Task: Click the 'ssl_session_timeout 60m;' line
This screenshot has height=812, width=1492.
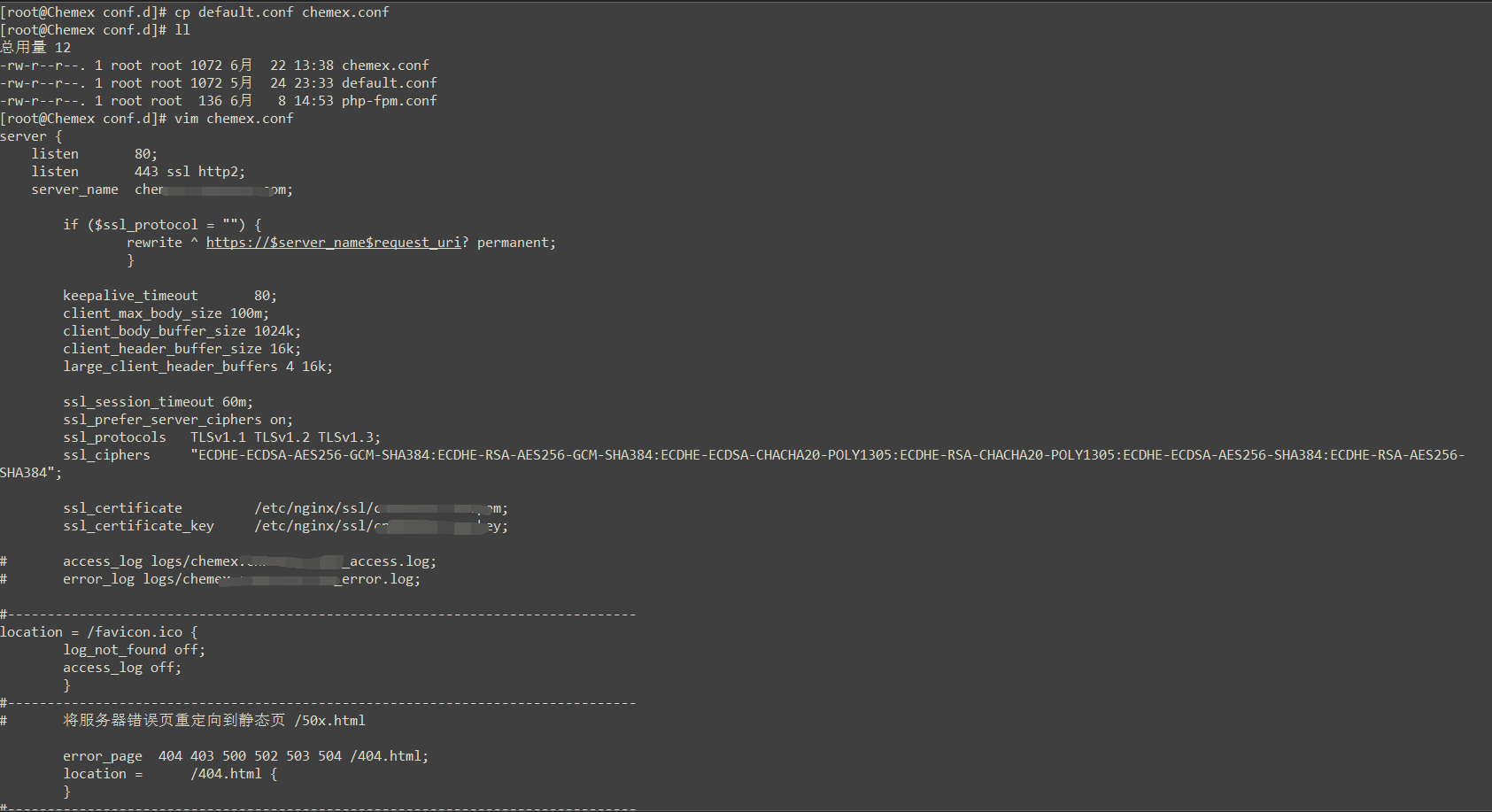Action: [158, 402]
